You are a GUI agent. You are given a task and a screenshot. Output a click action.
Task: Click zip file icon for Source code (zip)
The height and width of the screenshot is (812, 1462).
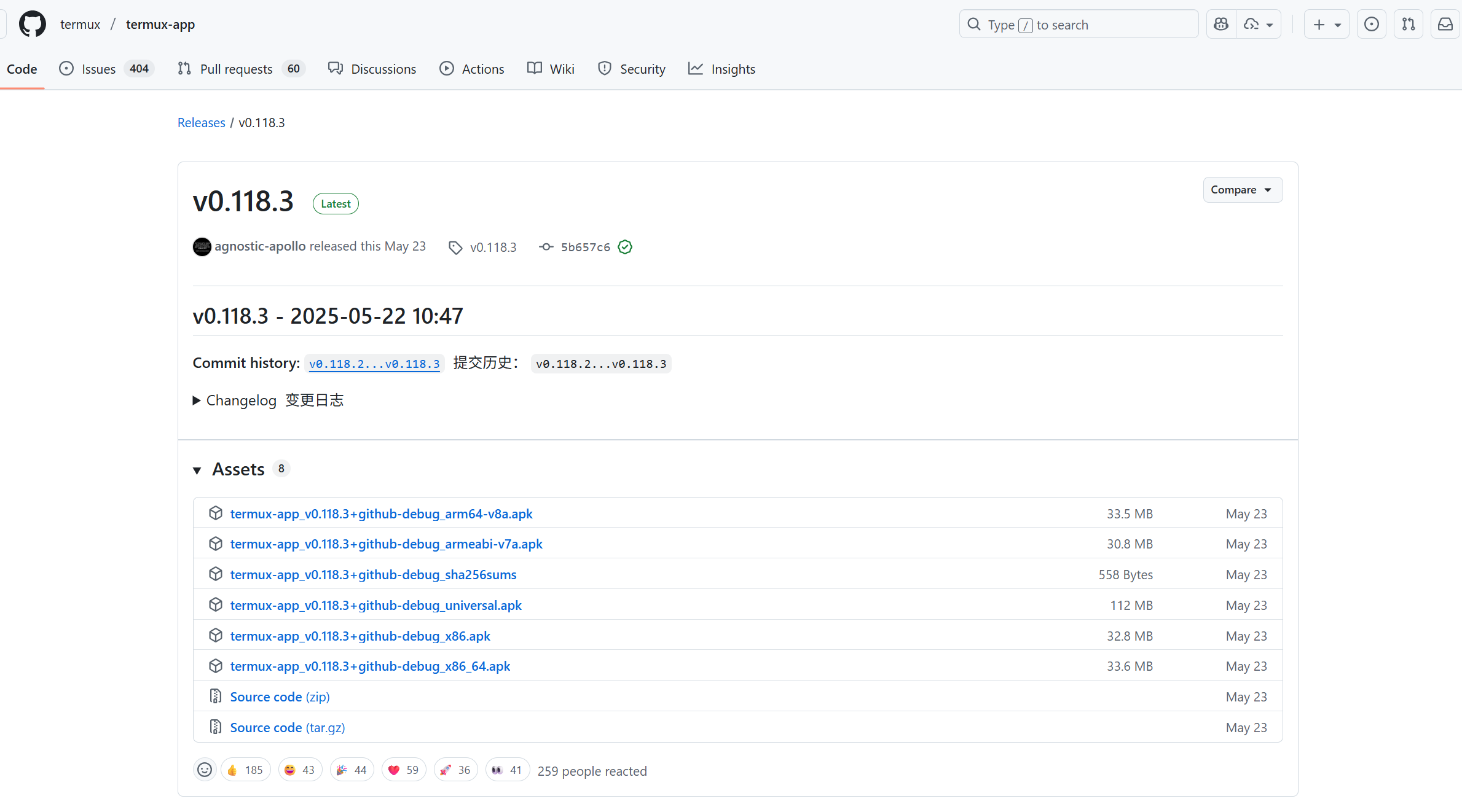click(215, 696)
